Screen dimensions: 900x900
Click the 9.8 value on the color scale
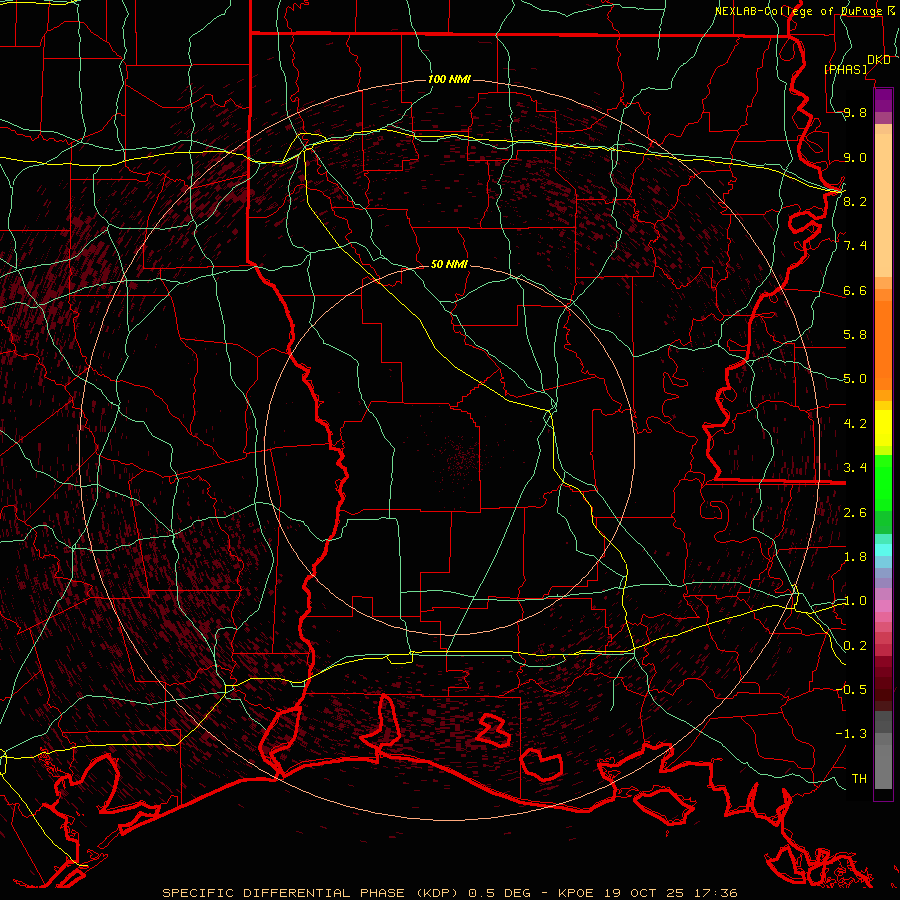(x=855, y=112)
